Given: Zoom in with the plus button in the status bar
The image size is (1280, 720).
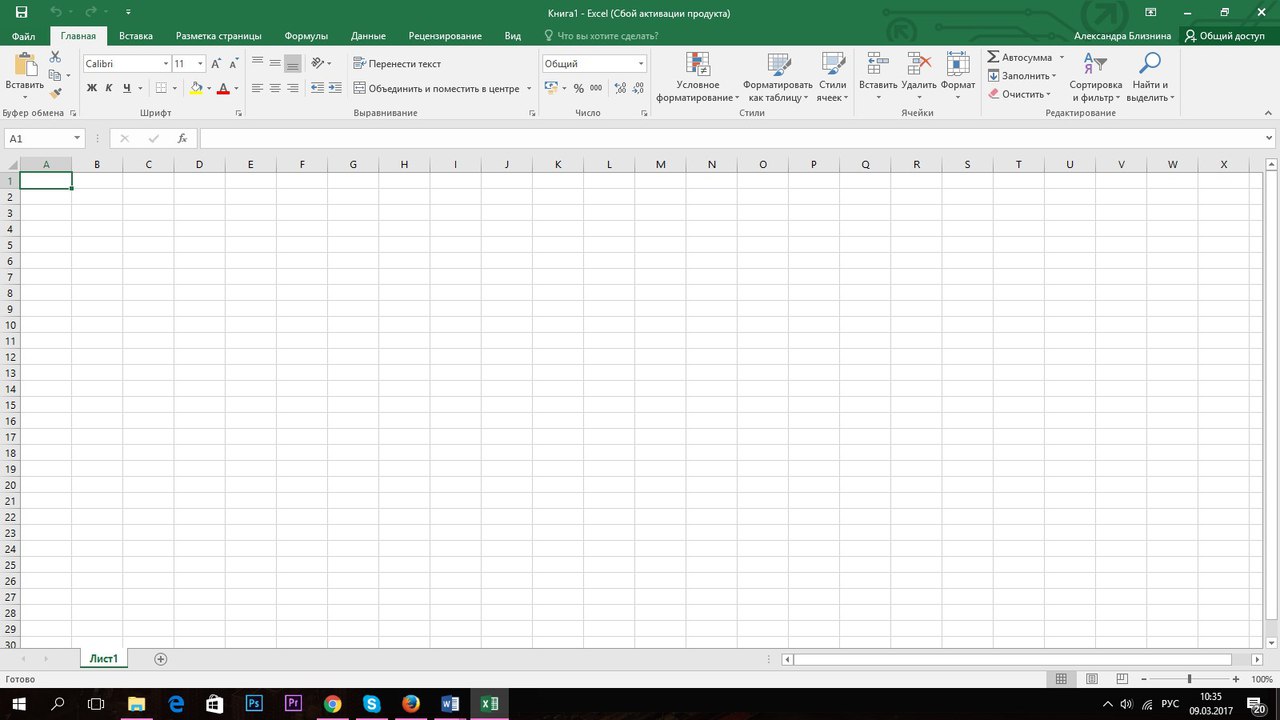Looking at the screenshot, I should tap(1236, 679).
